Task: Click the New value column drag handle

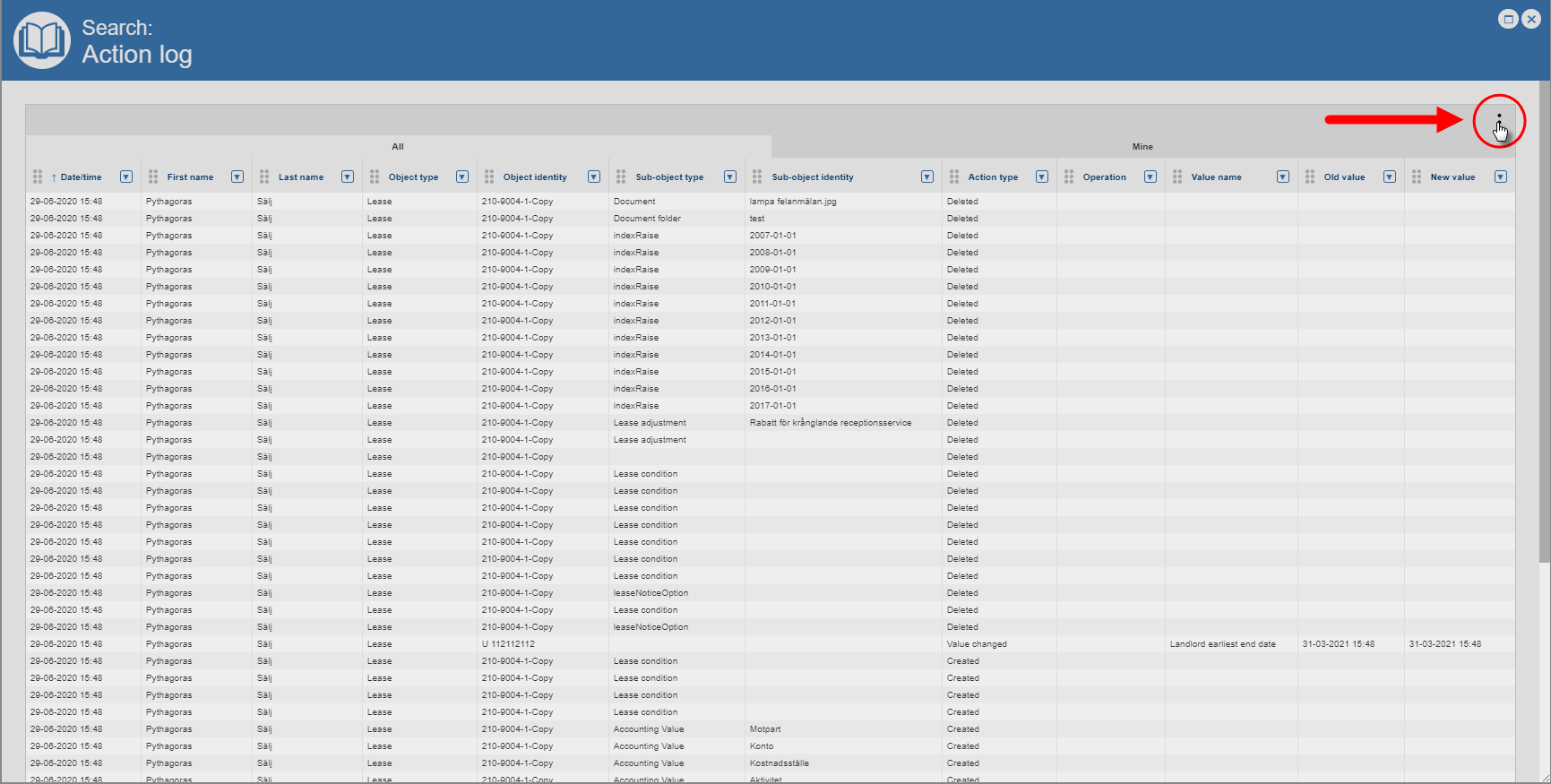Action: click(x=1417, y=177)
